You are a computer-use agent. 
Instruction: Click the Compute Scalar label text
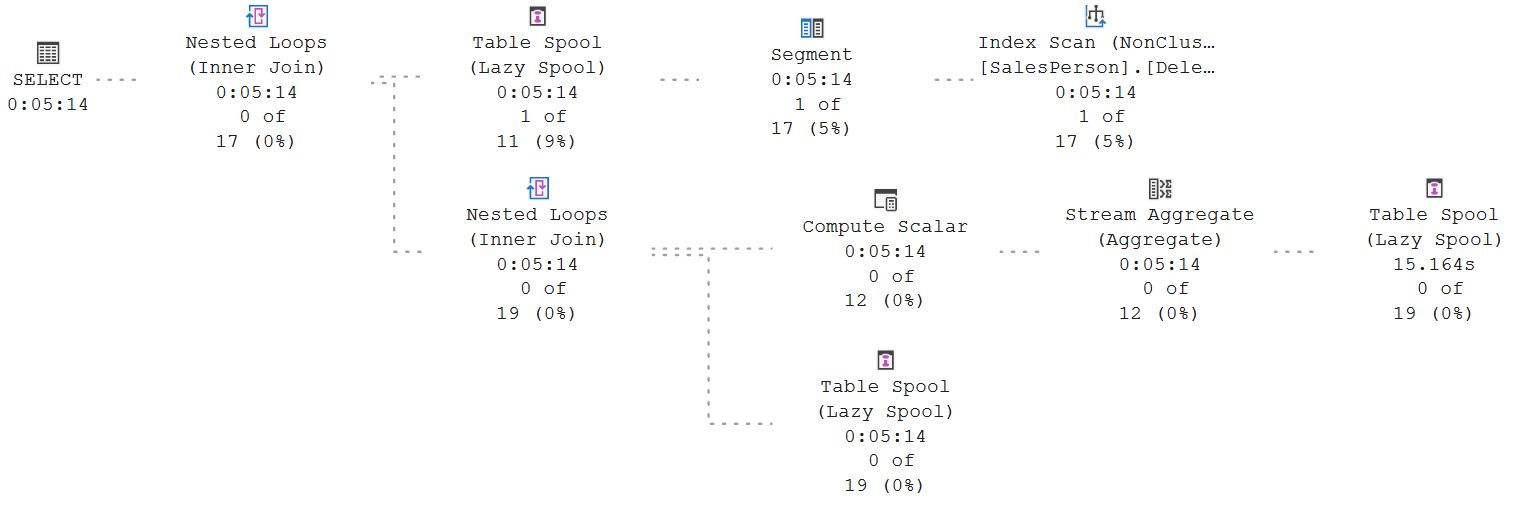(885, 227)
